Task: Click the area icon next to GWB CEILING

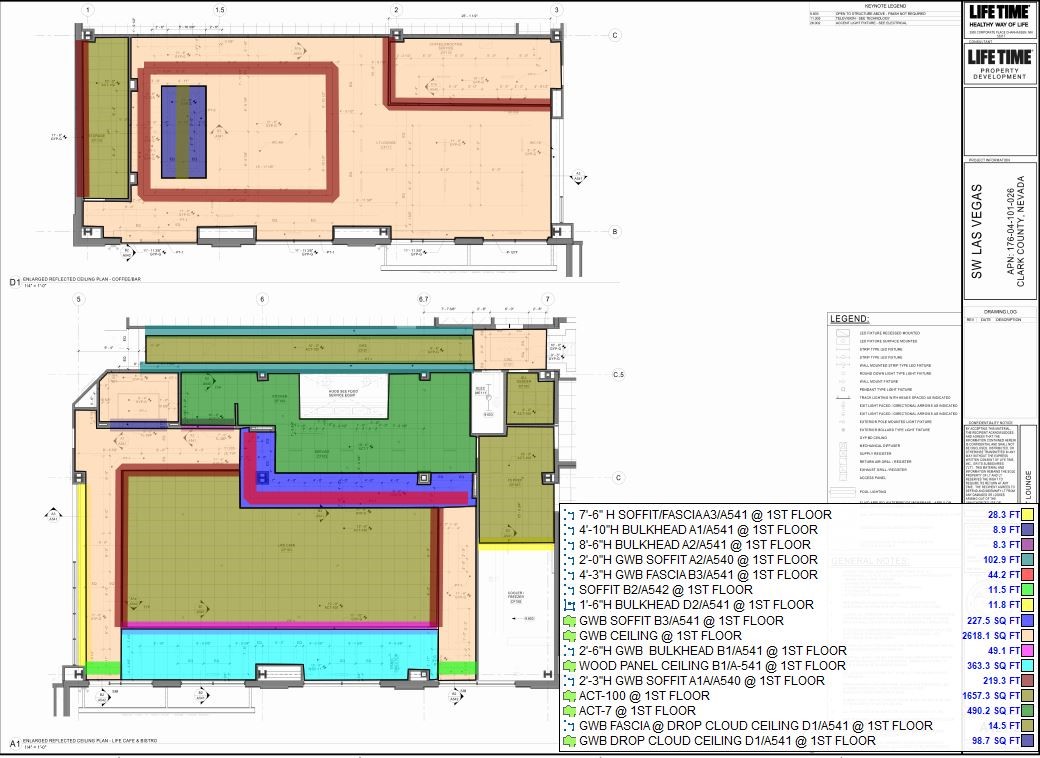Action: click(x=569, y=635)
